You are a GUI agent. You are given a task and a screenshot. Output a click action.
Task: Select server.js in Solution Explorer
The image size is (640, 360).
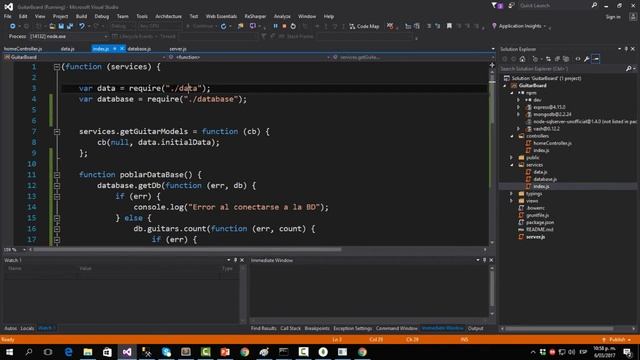[x=535, y=237]
